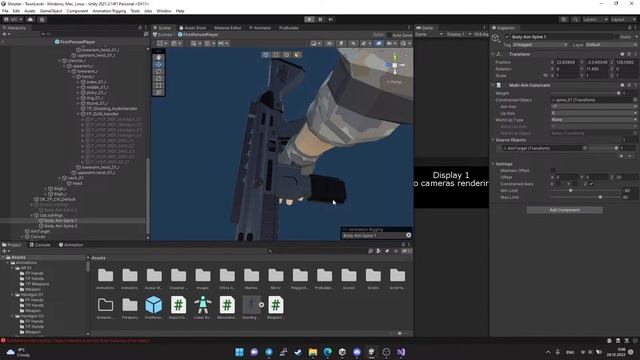Image resolution: width=640 pixels, height=360 pixels.
Task: Select the View hand tool in scene
Action: click(159, 58)
